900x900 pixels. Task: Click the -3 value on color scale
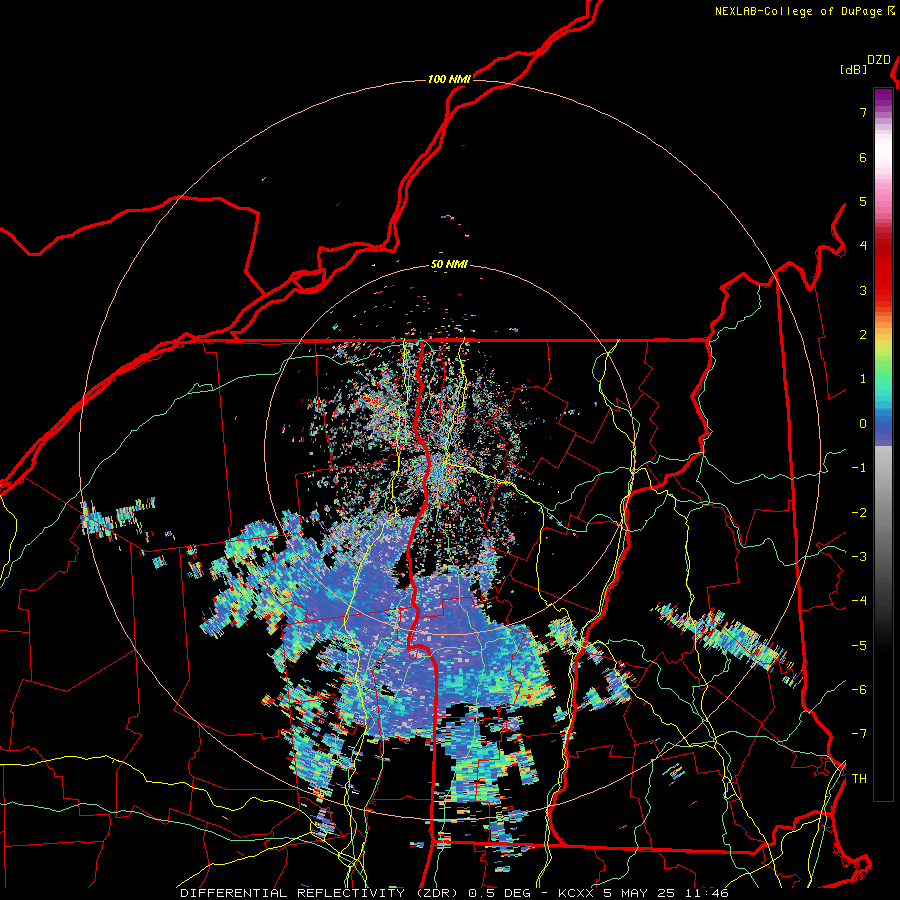tap(859, 557)
